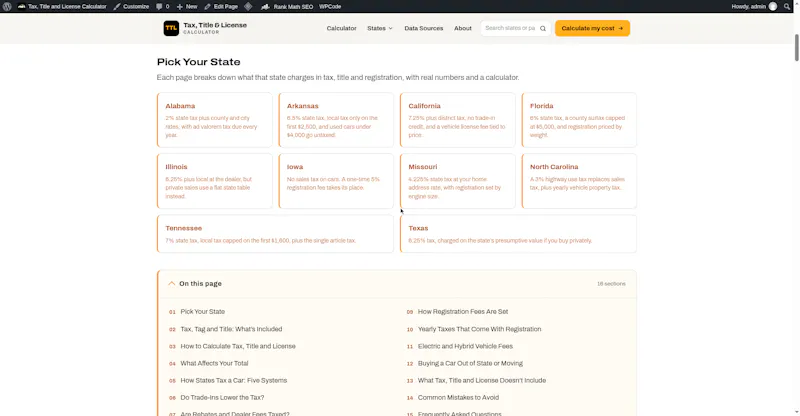This screenshot has width=800, height=416.
Task: Click the Pick Your State heading
Action: pyautogui.click(x=198, y=62)
